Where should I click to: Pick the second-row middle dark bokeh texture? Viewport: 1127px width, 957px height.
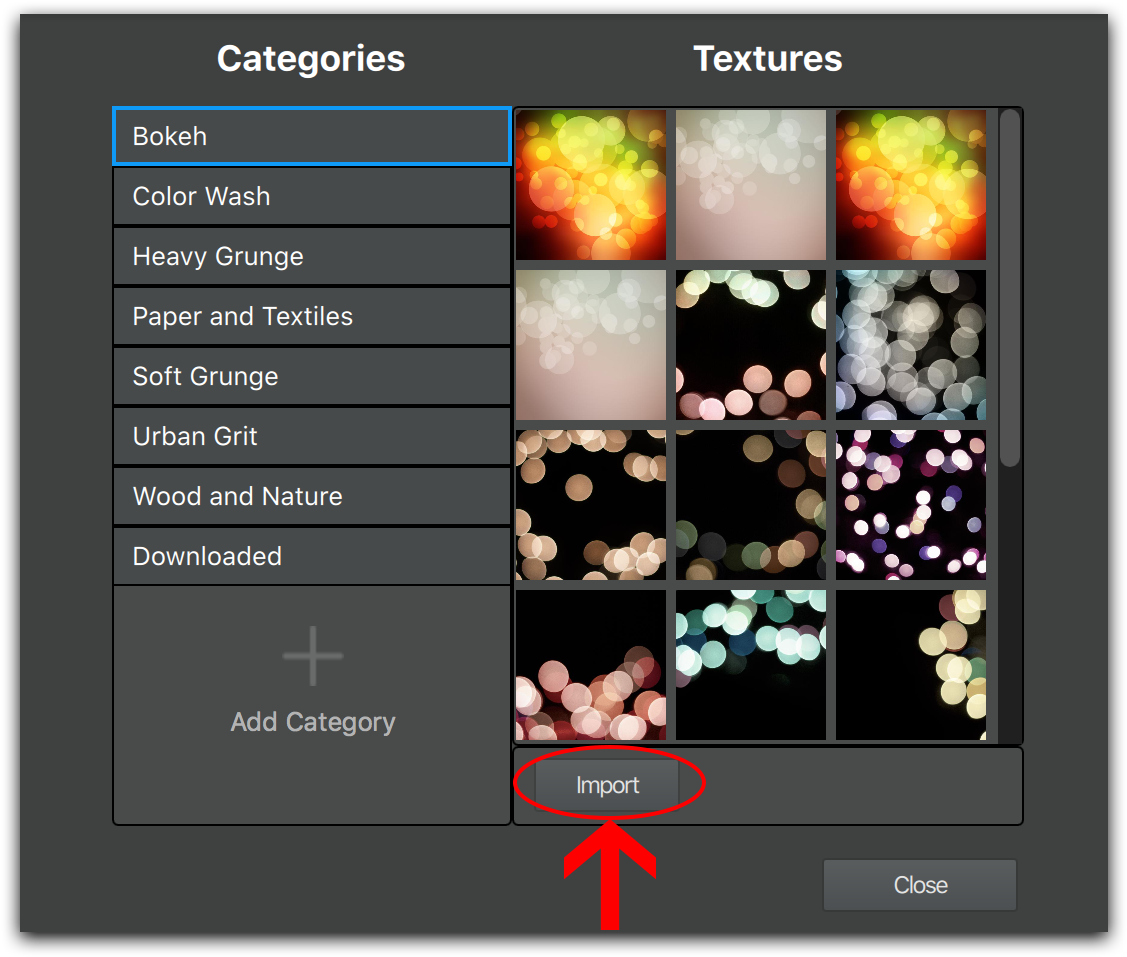pyautogui.click(x=750, y=345)
